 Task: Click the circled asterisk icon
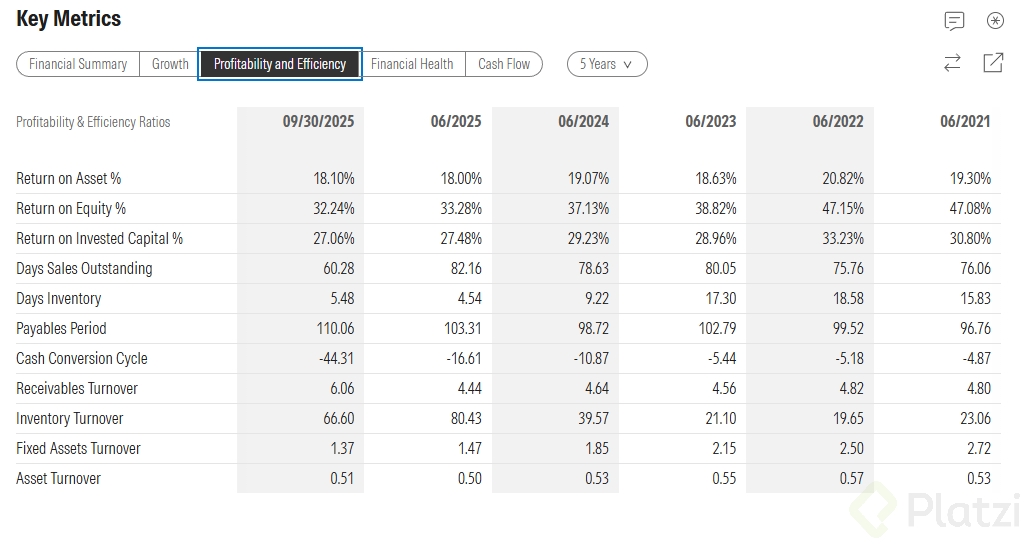click(x=995, y=21)
